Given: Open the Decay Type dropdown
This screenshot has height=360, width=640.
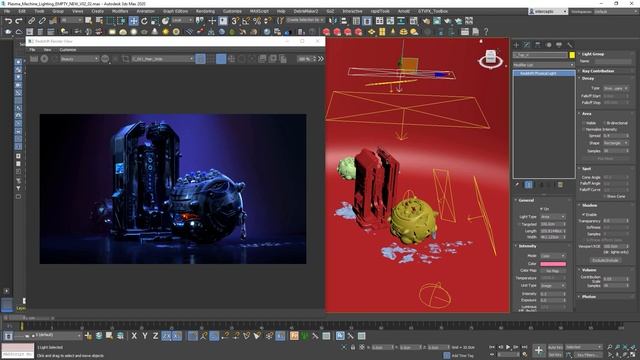Looking at the screenshot, I should [x=616, y=88].
